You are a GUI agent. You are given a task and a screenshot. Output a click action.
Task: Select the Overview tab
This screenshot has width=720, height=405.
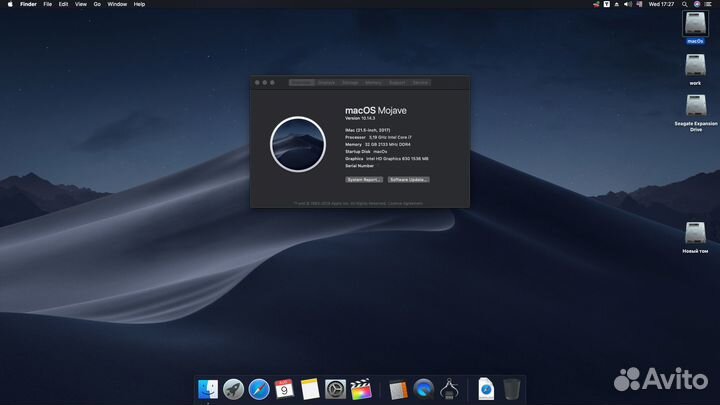[x=302, y=83]
